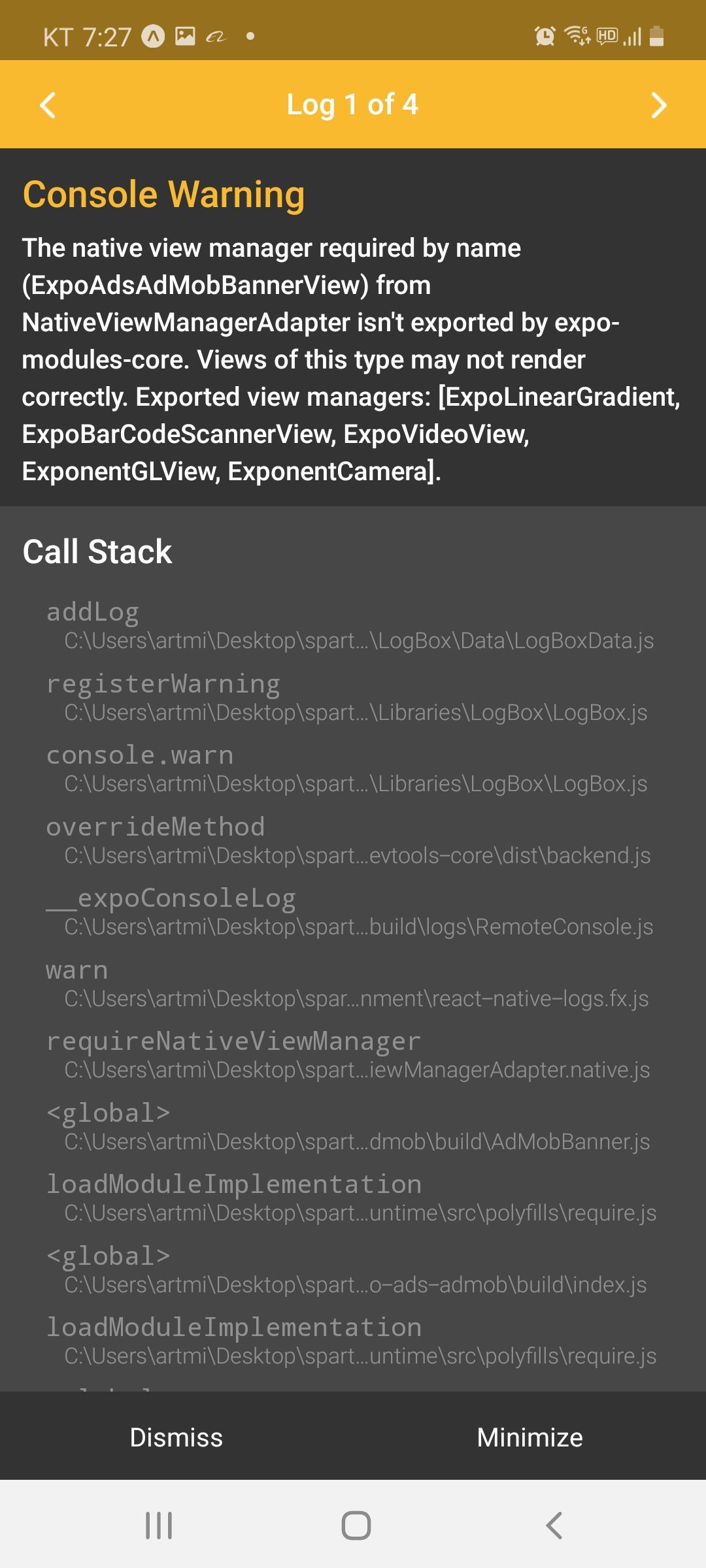
Task: Select the requireNativeViewManager stack frame
Action: tap(353, 1055)
